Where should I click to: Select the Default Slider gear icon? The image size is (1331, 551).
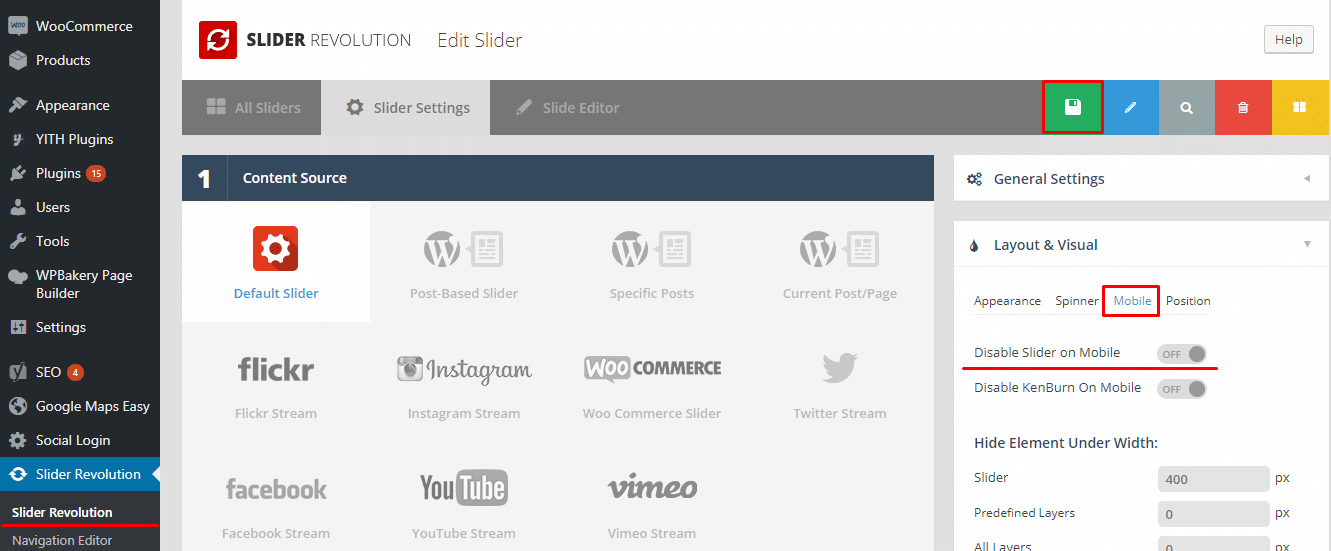tap(276, 250)
